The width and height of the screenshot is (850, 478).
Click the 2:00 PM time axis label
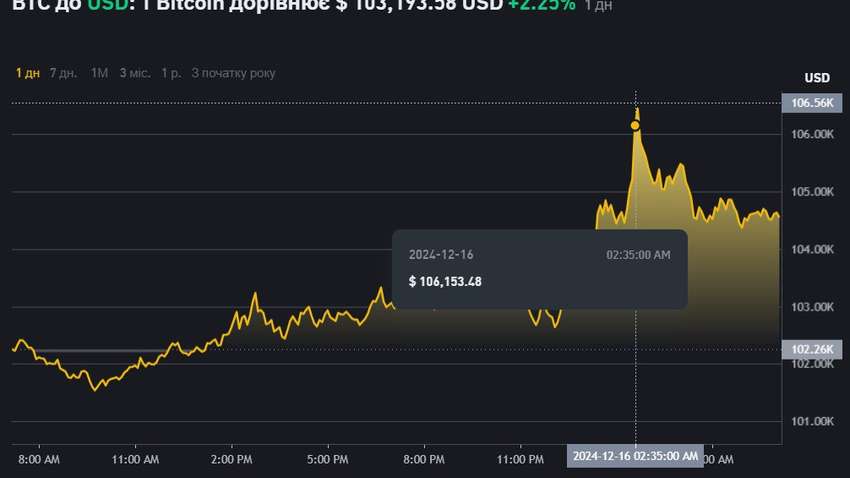[231, 460]
